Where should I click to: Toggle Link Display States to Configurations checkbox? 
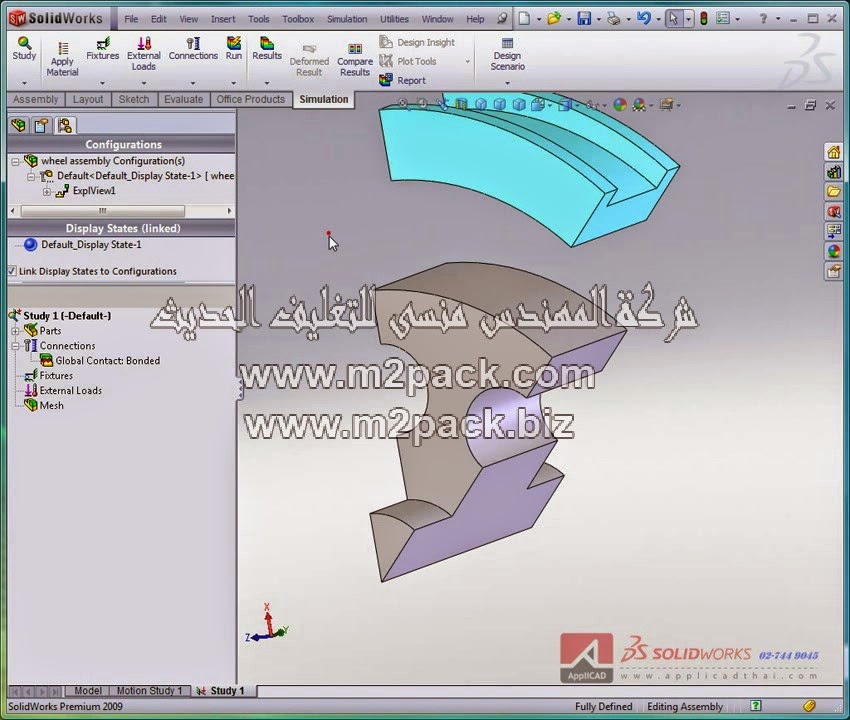pos(12,271)
